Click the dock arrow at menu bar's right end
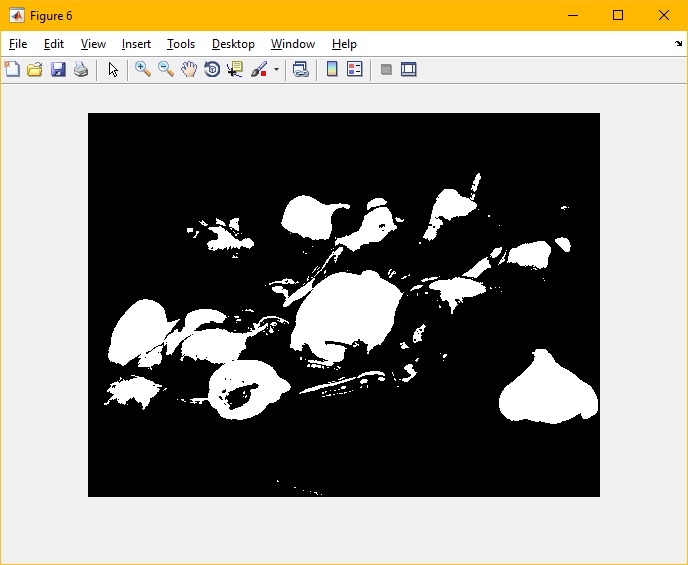 coord(678,44)
